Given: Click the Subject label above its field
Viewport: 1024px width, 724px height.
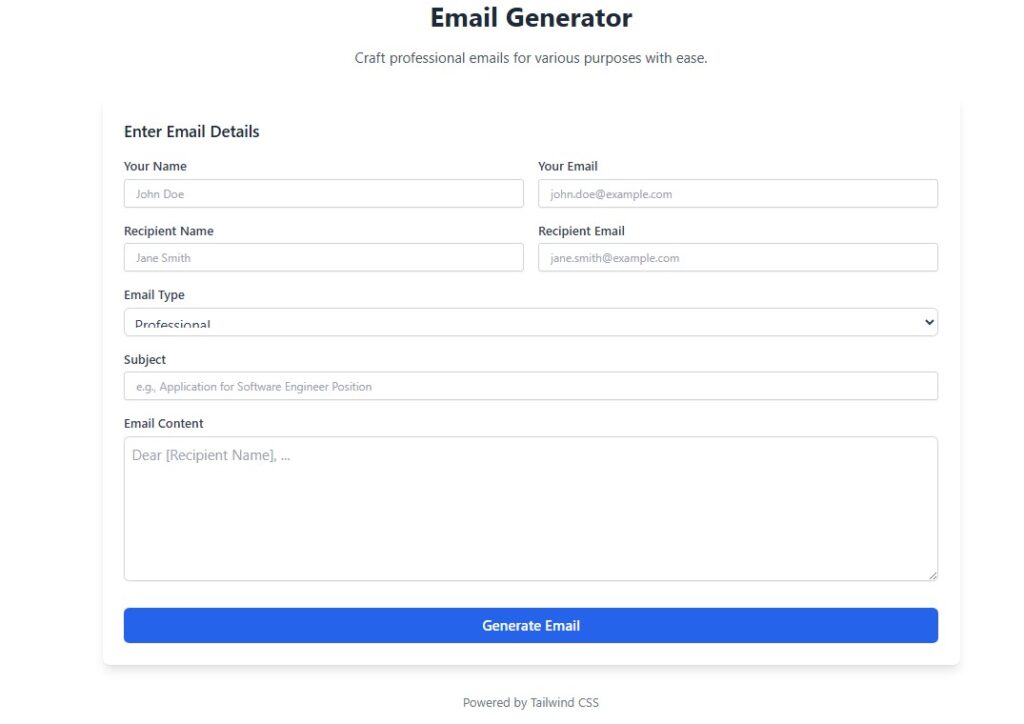Looking at the screenshot, I should (144, 359).
